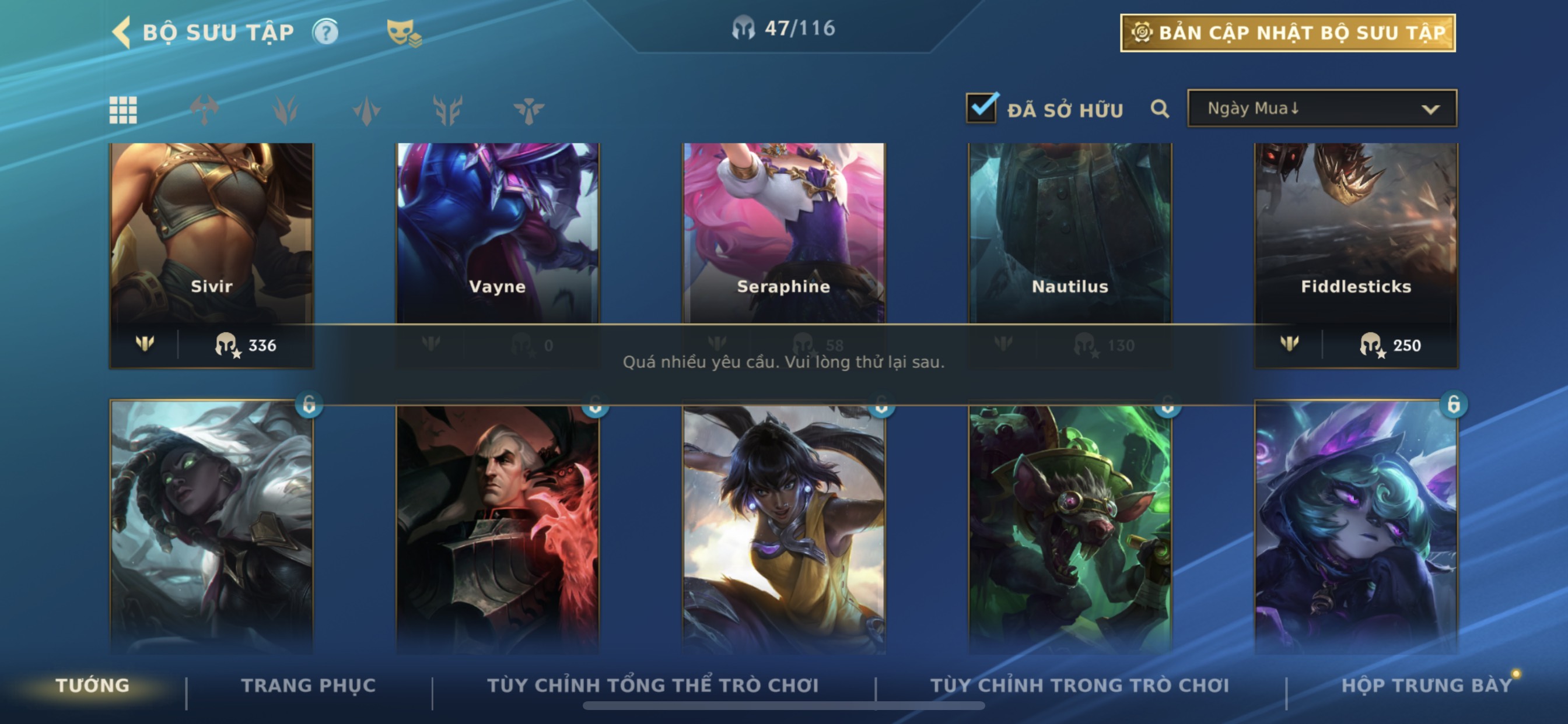This screenshot has height=724, width=1568.
Task: Expand the Ngày Mua sort dropdown
Action: coord(1322,108)
